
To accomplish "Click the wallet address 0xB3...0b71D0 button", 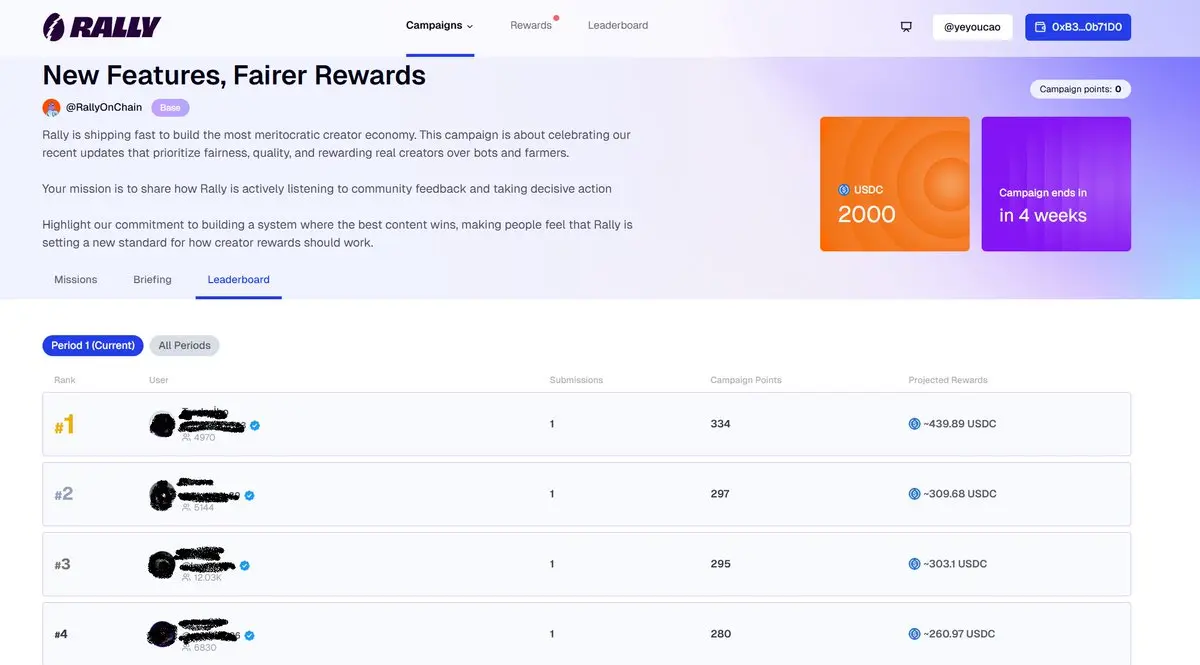I will [x=1078, y=27].
